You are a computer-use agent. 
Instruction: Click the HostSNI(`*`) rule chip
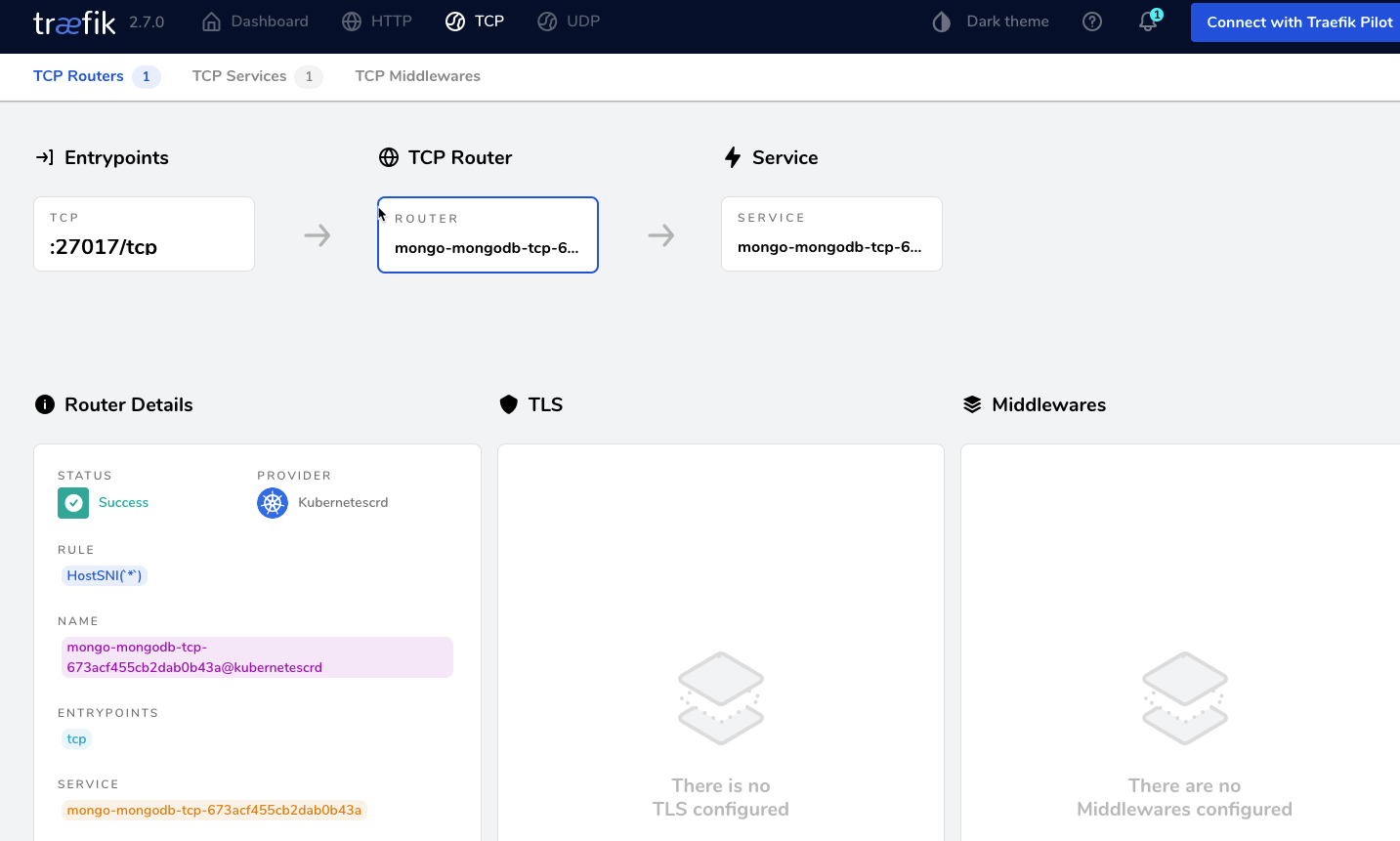[x=105, y=575]
